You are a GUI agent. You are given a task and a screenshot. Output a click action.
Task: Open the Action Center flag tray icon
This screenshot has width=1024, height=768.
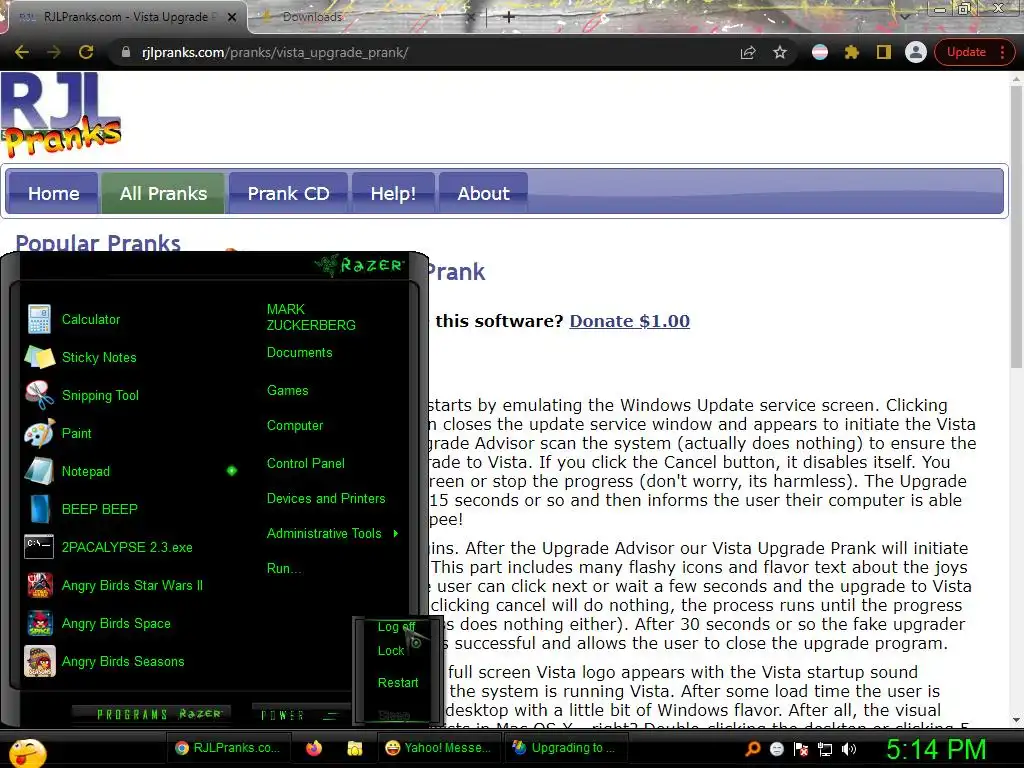(x=801, y=749)
